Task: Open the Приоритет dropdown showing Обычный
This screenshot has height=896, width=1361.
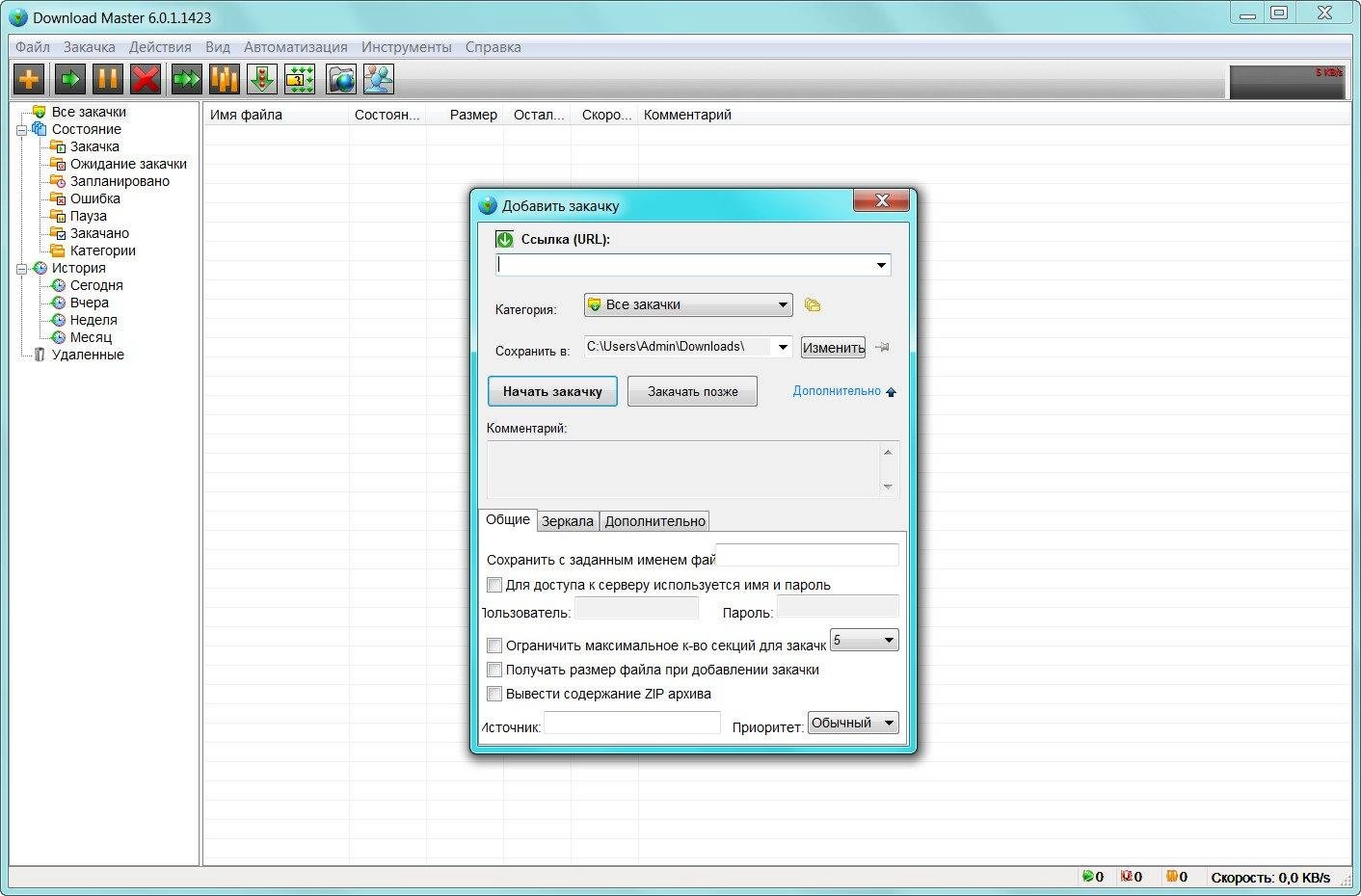Action: pos(853,723)
